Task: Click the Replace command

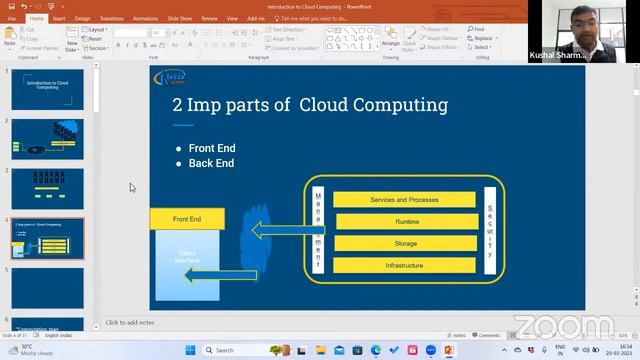Action: click(482, 38)
